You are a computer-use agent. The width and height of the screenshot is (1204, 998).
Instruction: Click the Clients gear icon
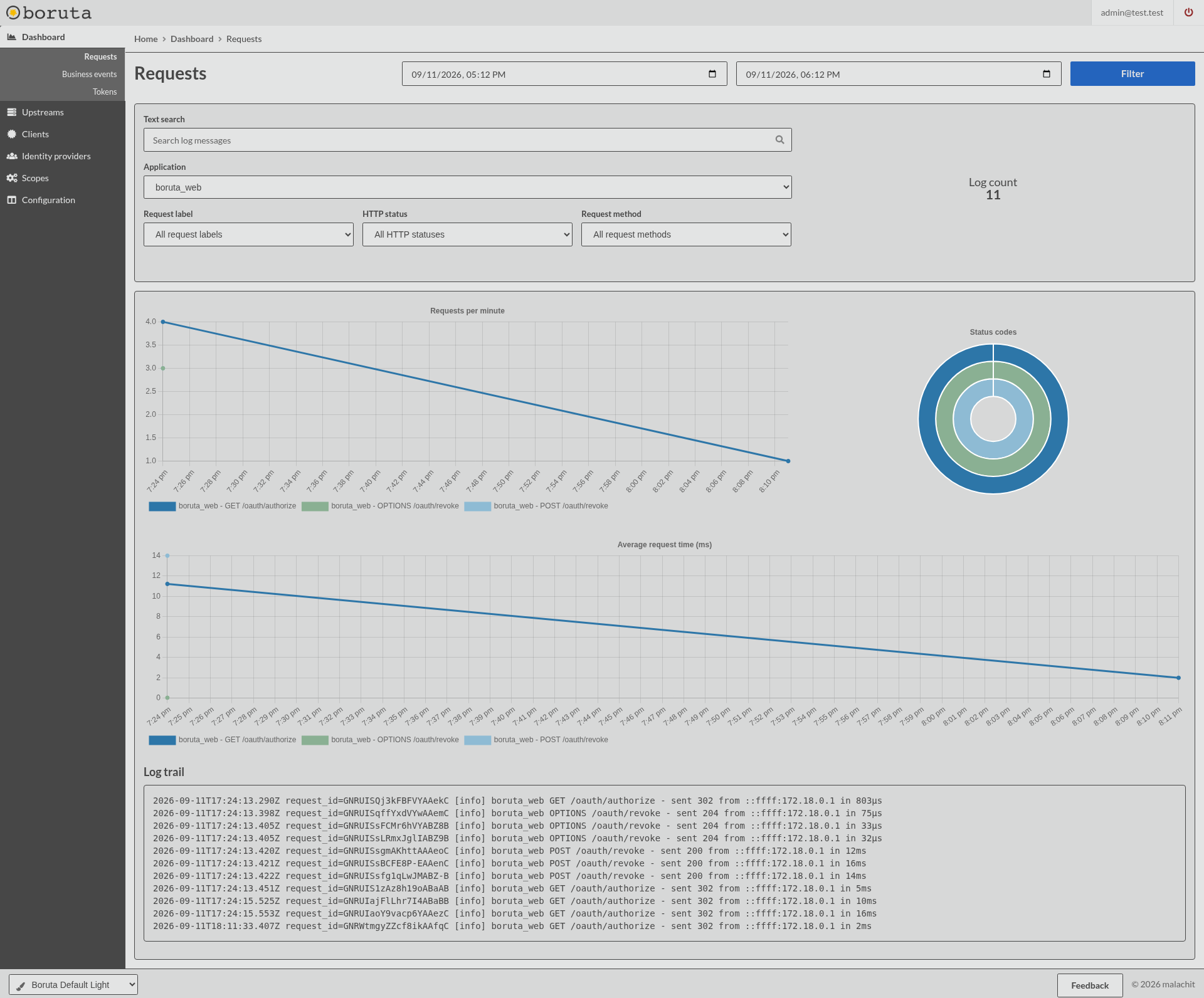[11, 134]
